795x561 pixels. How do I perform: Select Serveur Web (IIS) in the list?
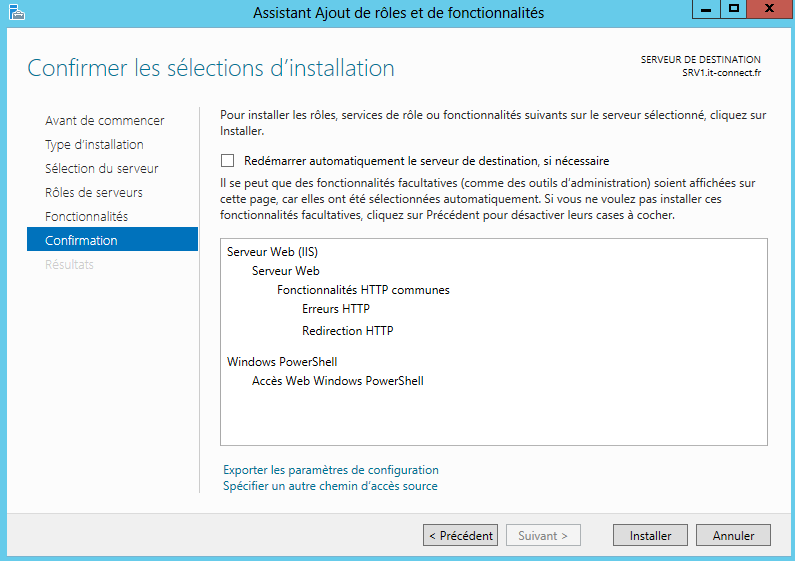[x=272, y=252]
